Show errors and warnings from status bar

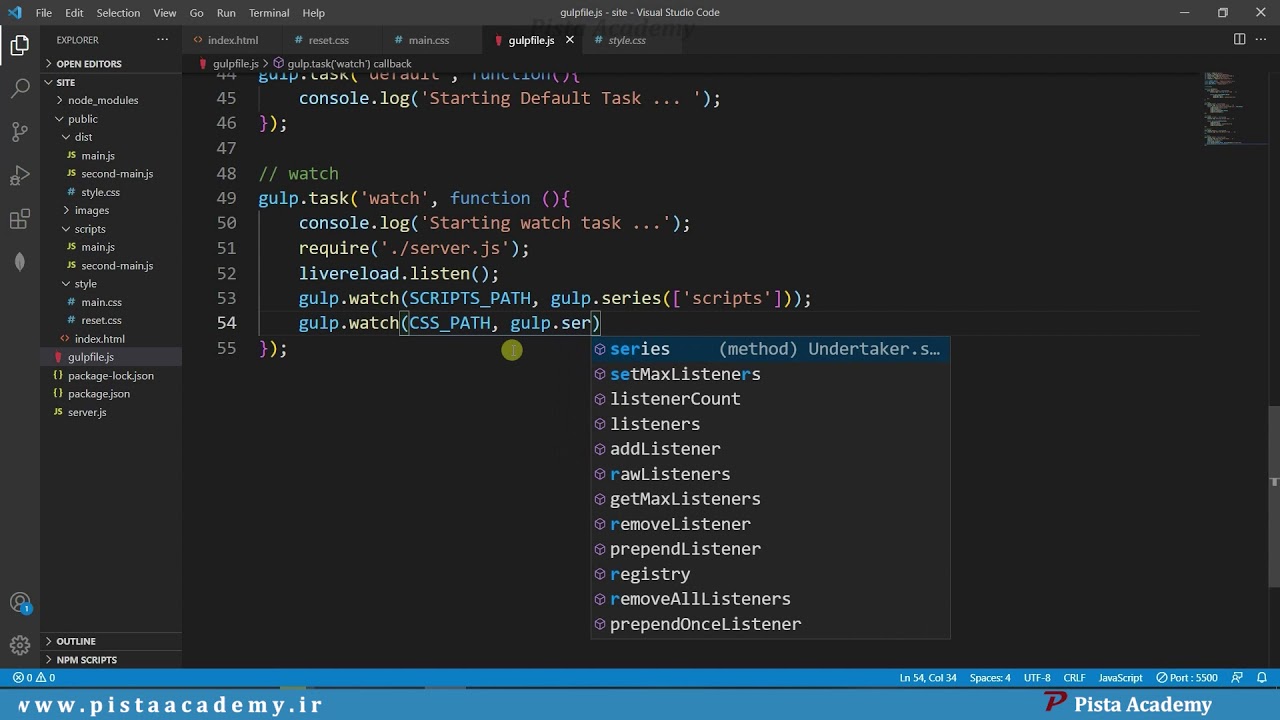pos(34,677)
